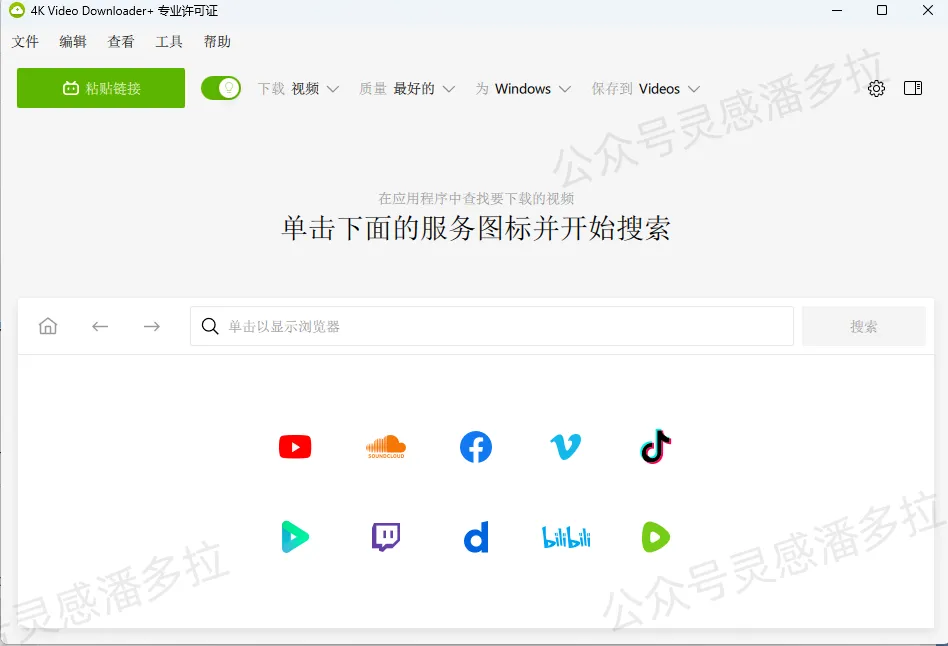Maximize the application window
This screenshot has height=646, width=948.
[882, 10]
